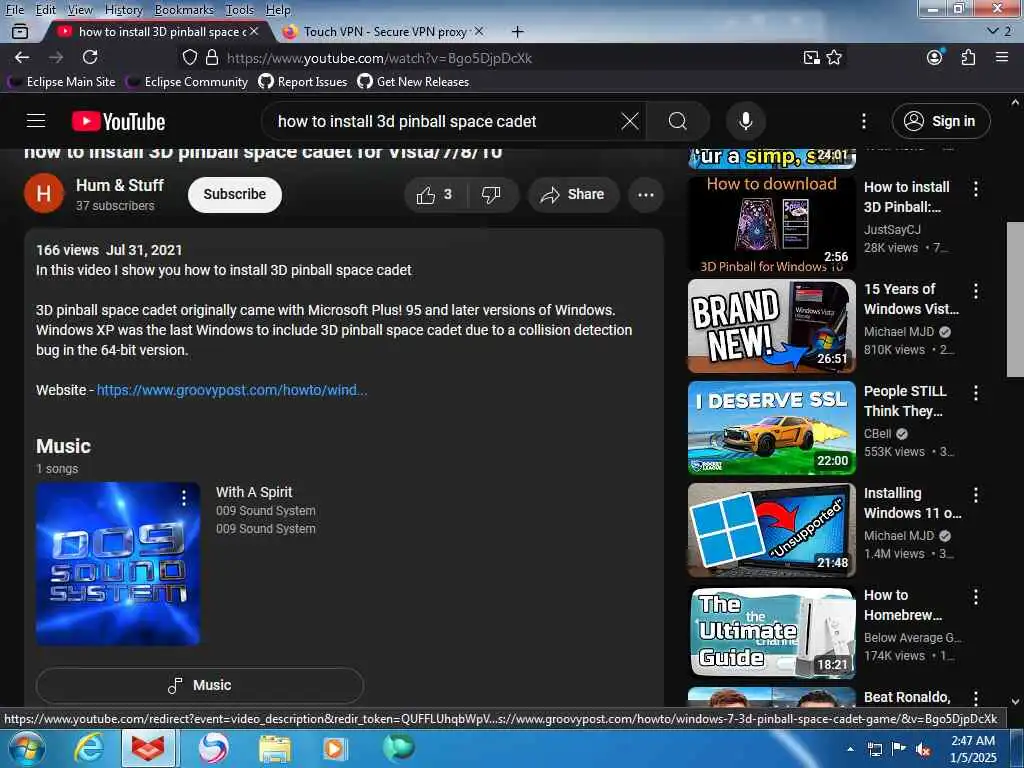Open Get New Releases bookmark

tap(413, 82)
